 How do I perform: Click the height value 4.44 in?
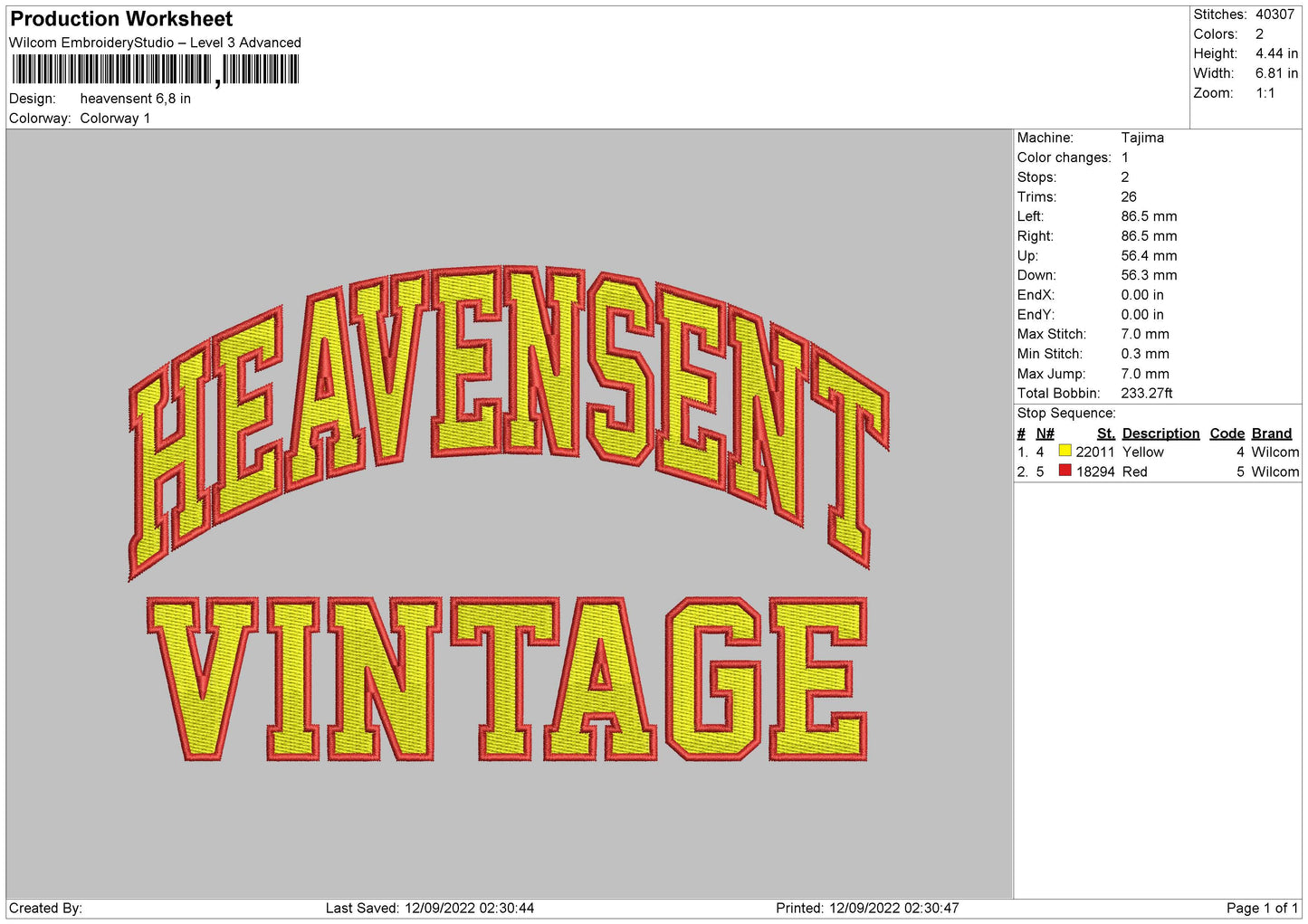pyautogui.click(x=1276, y=53)
